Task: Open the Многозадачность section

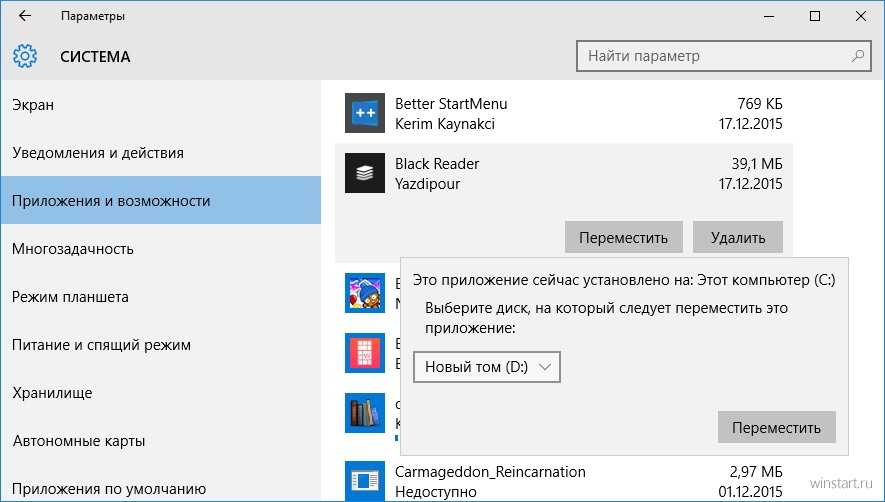Action: [x=161, y=249]
